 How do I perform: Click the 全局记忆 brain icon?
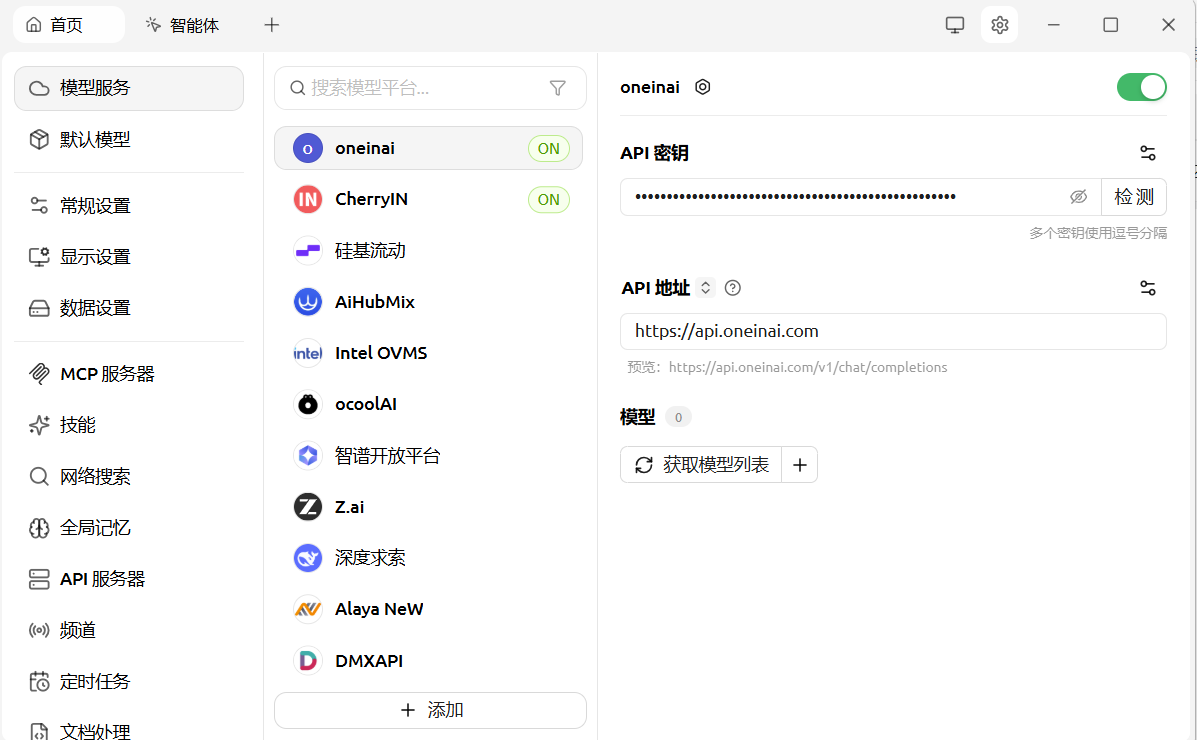(x=39, y=528)
